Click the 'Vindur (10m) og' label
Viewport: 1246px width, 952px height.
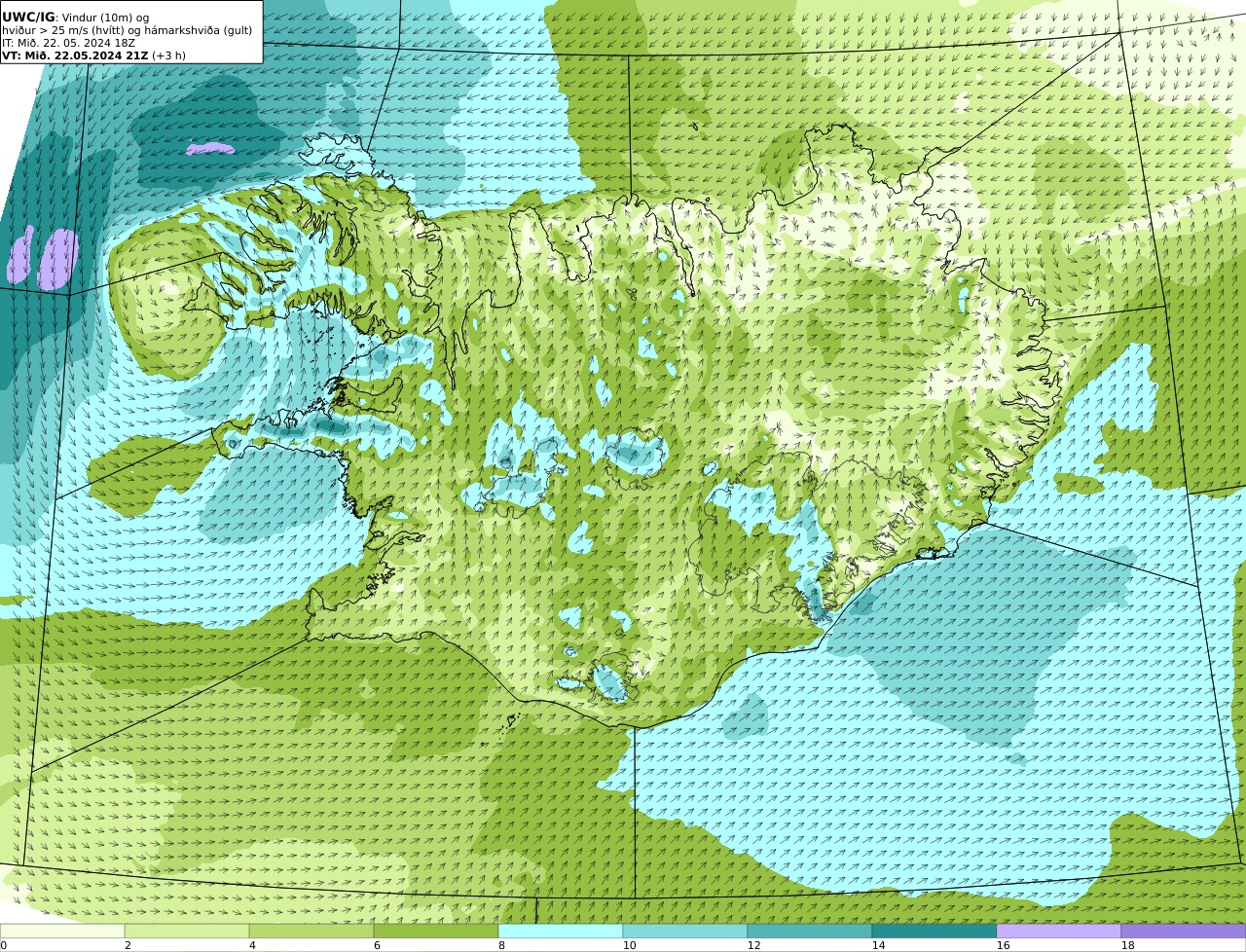[105, 18]
